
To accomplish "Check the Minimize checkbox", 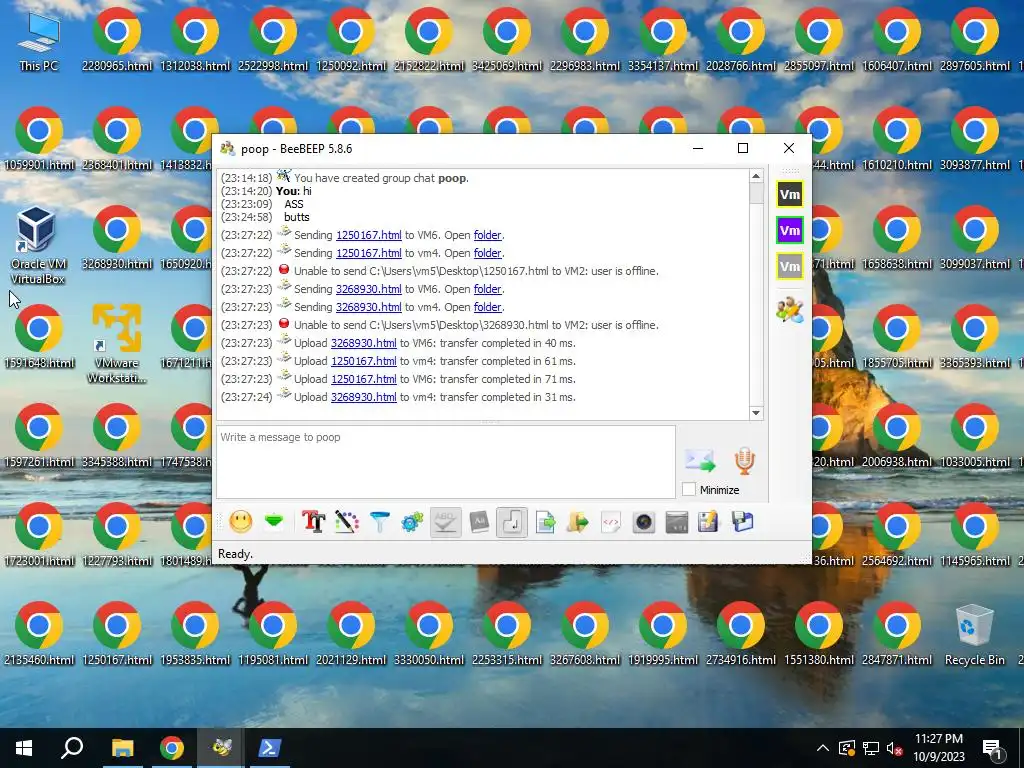I will click(x=689, y=489).
